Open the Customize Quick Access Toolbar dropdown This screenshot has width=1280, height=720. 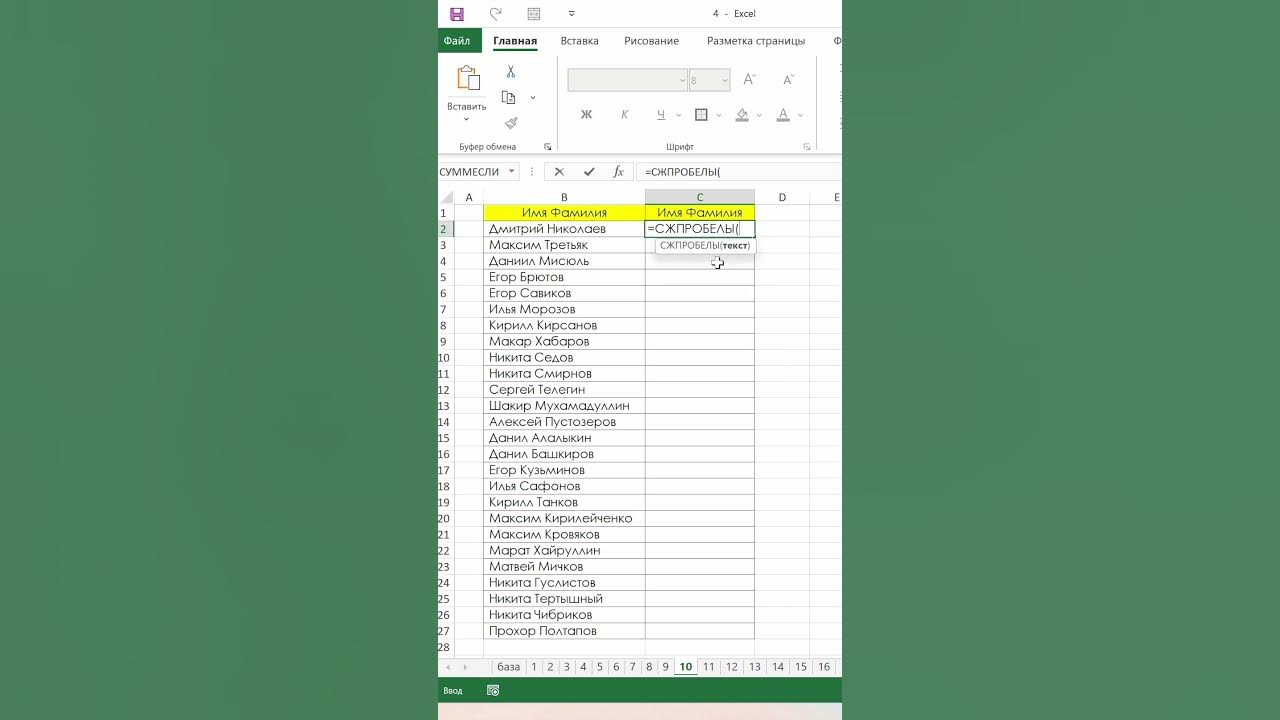[x=572, y=14]
